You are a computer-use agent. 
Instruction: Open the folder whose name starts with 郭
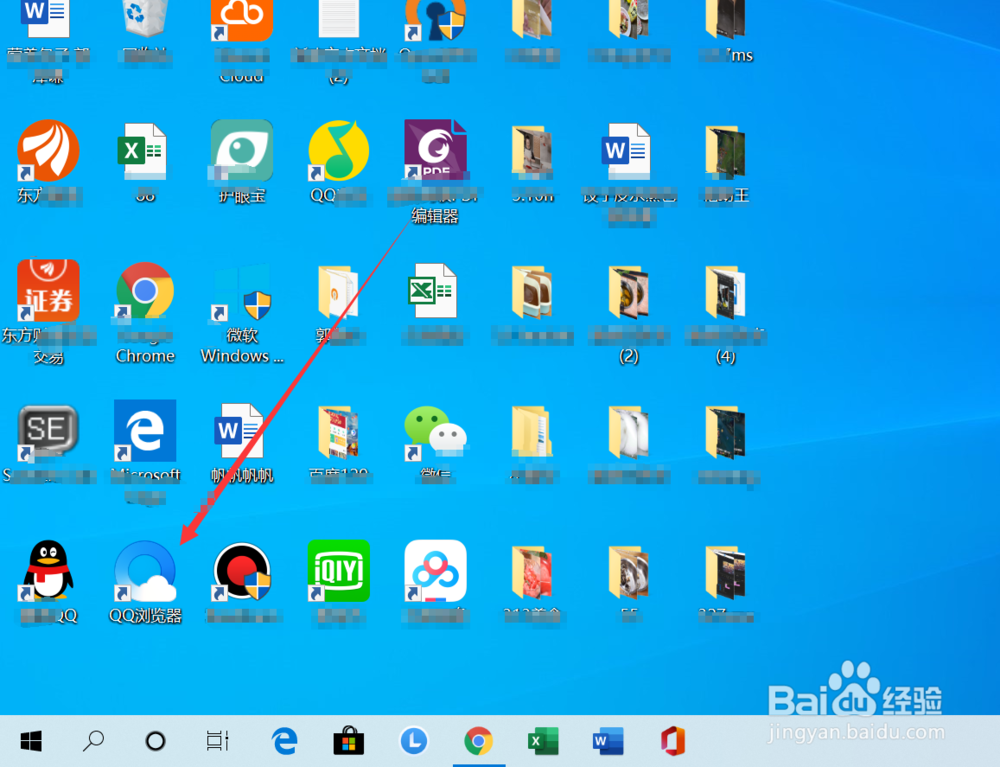pyautogui.click(x=339, y=292)
